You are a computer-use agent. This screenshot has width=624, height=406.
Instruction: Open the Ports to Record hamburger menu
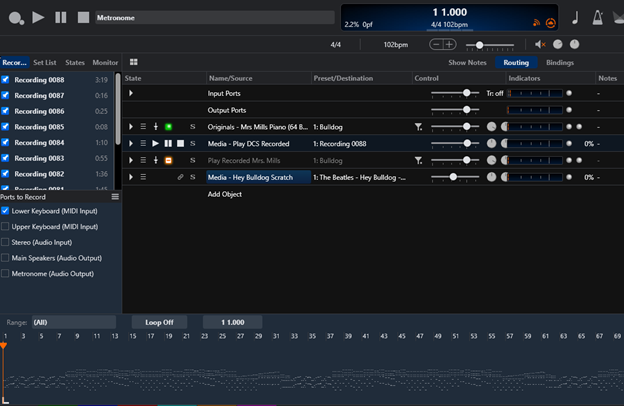click(x=115, y=197)
